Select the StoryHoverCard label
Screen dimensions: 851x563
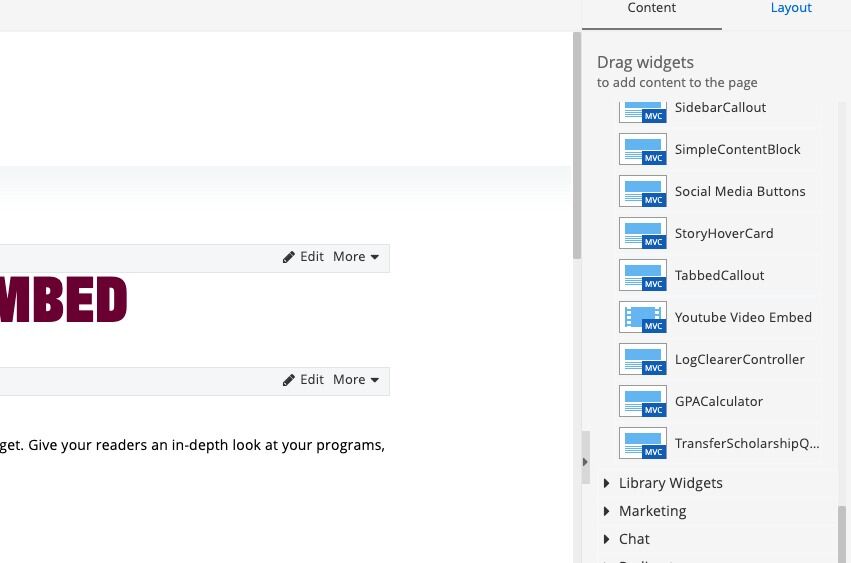click(x=724, y=233)
